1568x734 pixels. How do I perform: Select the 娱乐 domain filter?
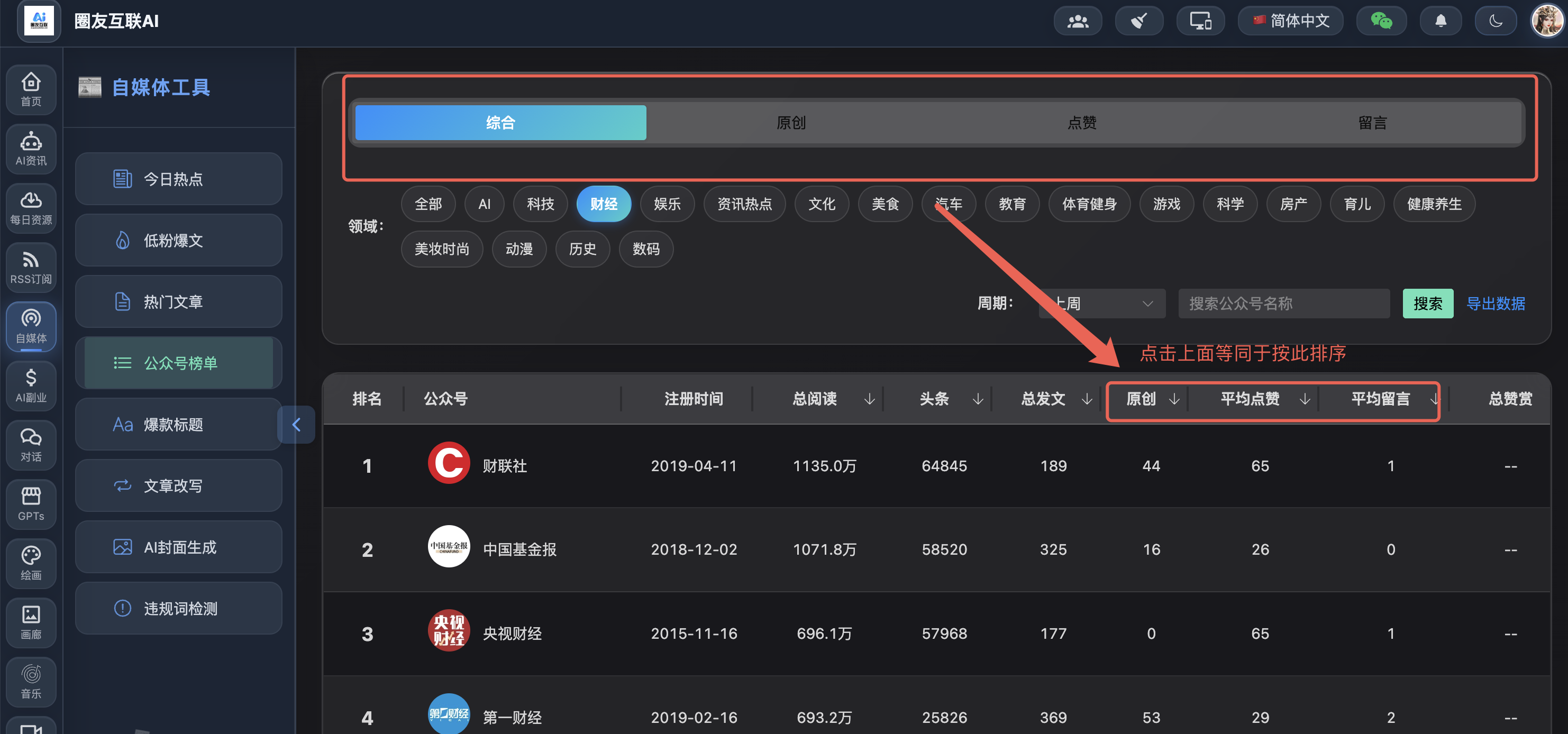pyautogui.click(x=667, y=204)
